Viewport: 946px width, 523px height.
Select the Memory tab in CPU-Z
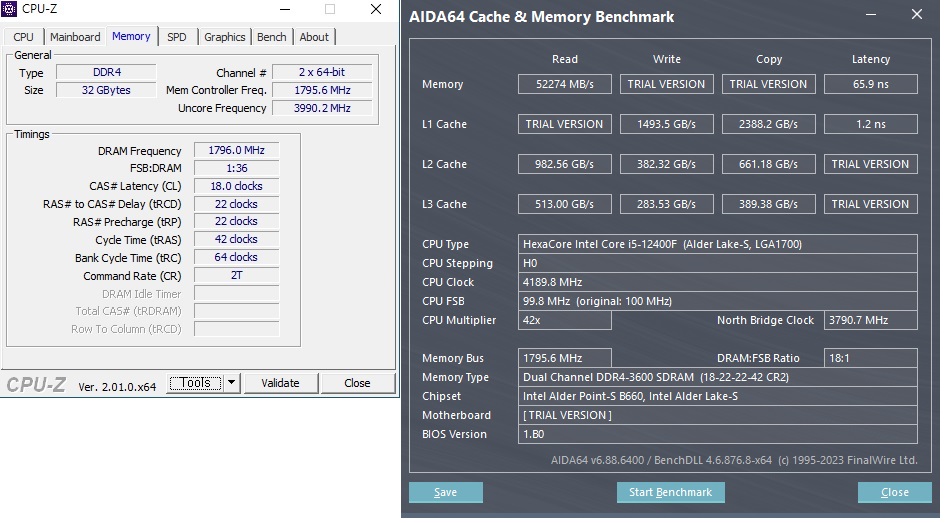(x=131, y=36)
